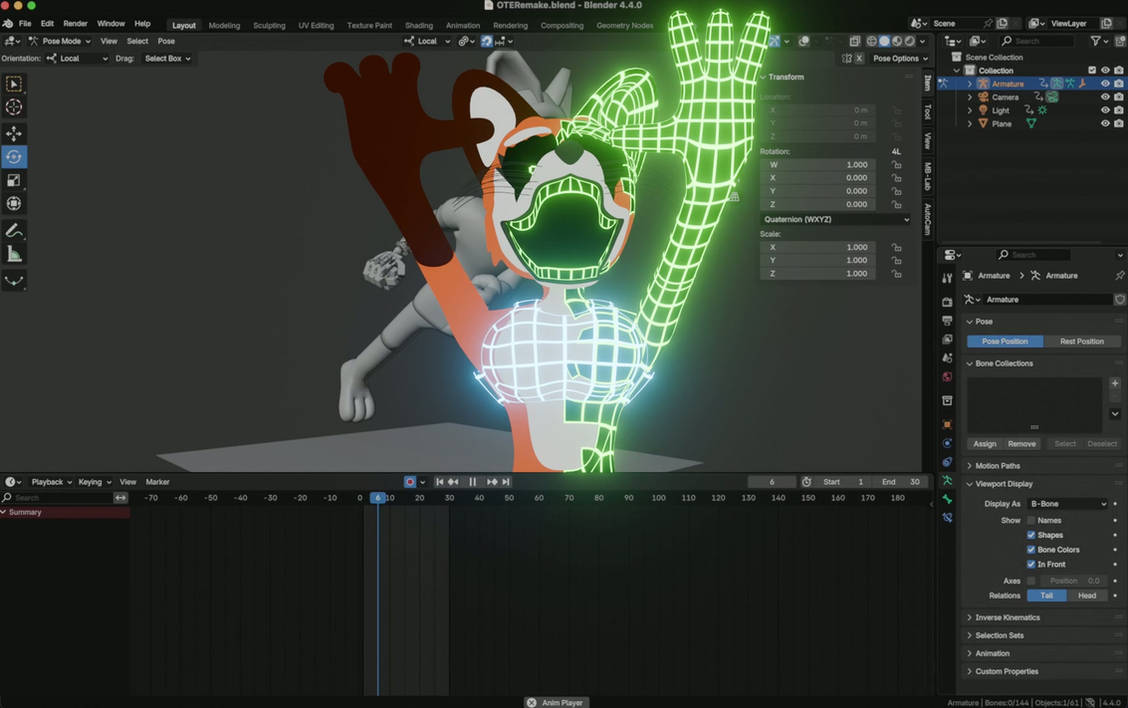
Task: Choose the Measure tool
Action: tap(14, 253)
